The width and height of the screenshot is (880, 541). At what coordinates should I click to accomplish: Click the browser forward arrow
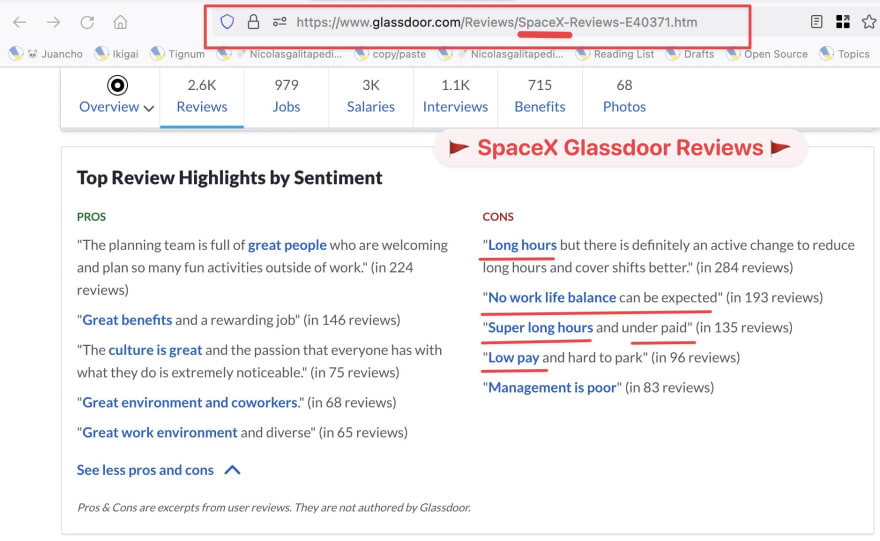53,22
